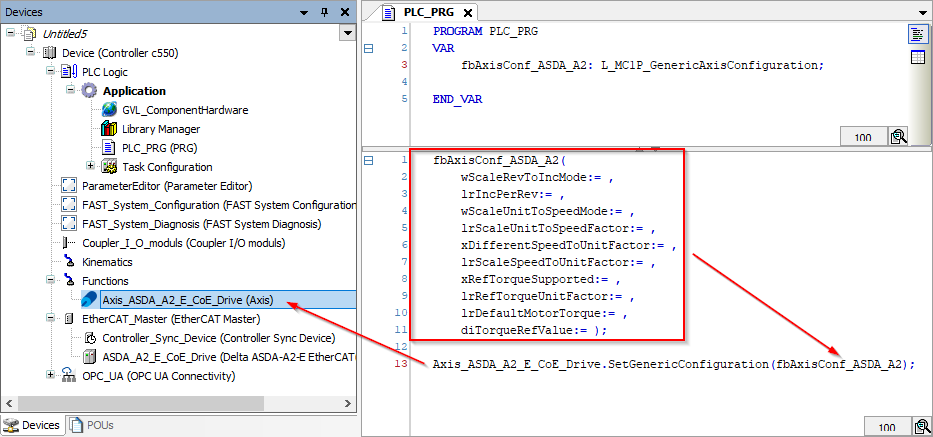Click the END_VAR keyword
The width and height of the screenshot is (933, 437).
pyautogui.click(x=457, y=99)
